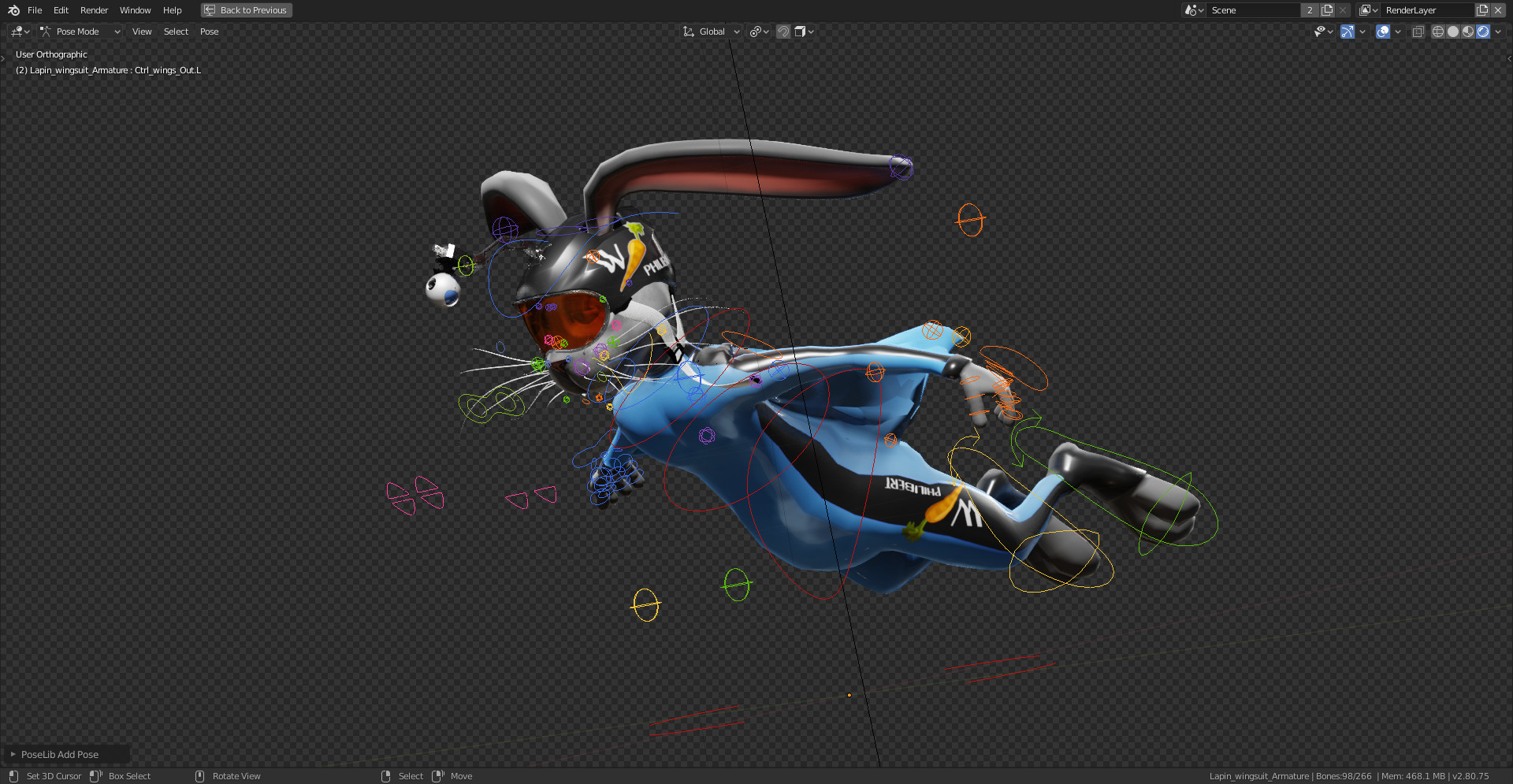The height and width of the screenshot is (784, 1513).
Task: Select the yellow circle bone control at bottom
Action: point(645,605)
